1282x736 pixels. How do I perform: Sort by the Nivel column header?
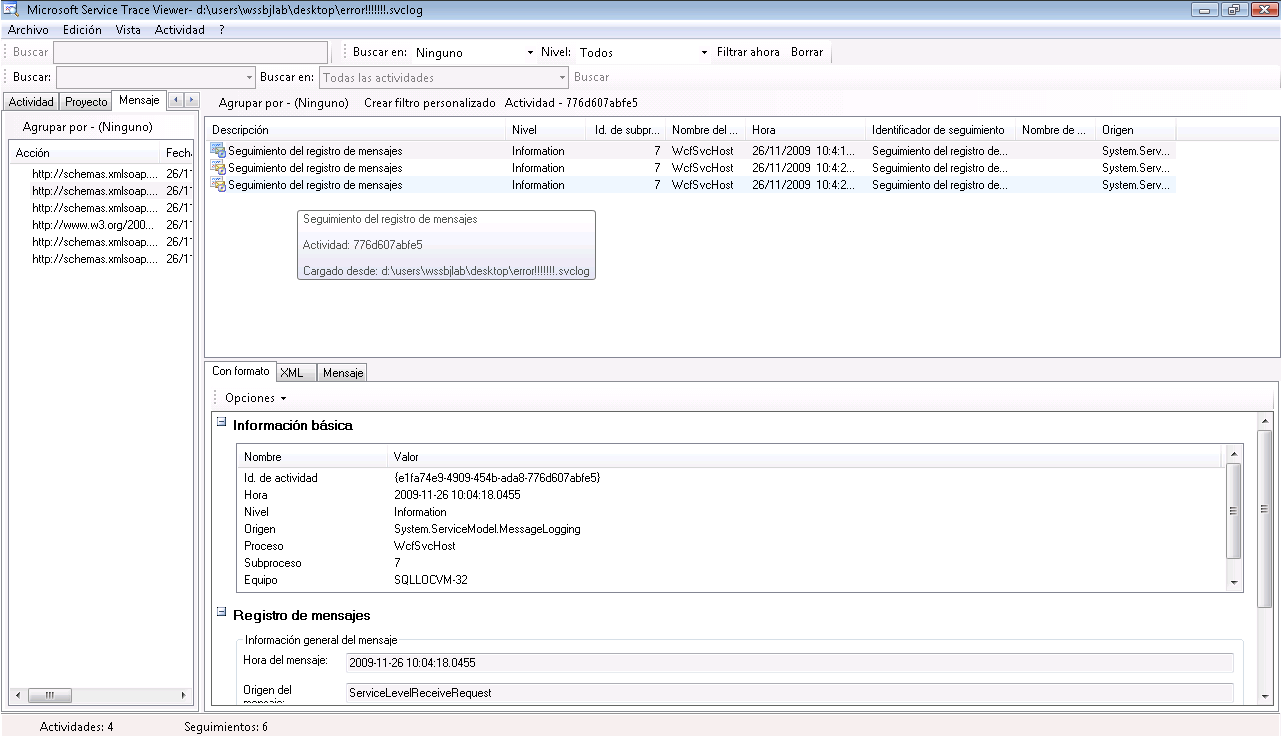[546, 130]
